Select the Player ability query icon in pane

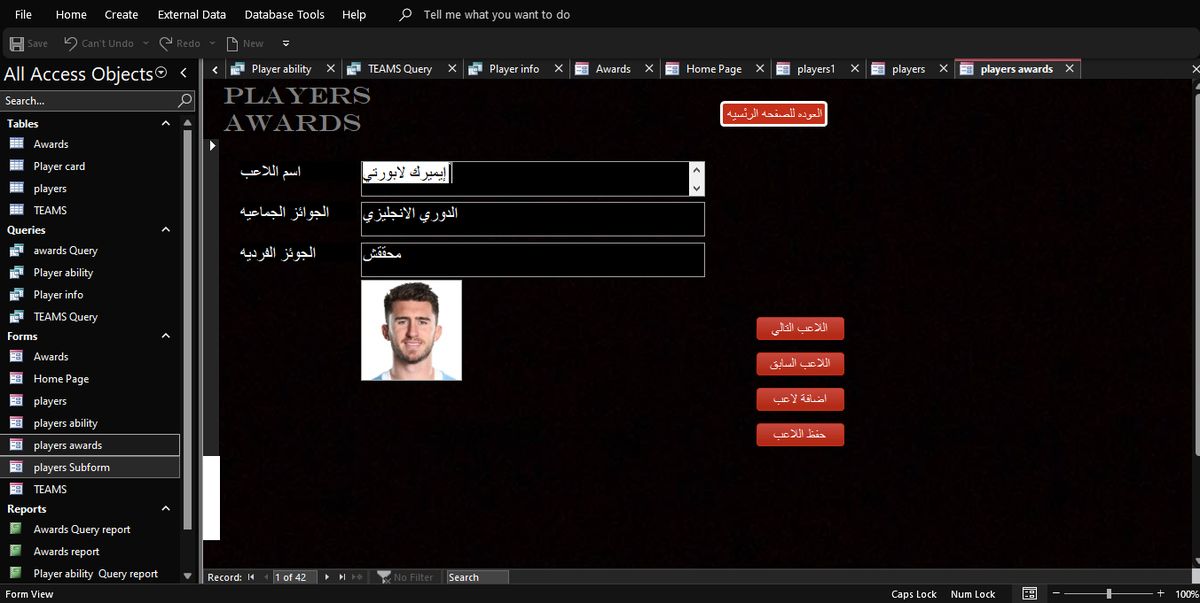pos(16,272)
